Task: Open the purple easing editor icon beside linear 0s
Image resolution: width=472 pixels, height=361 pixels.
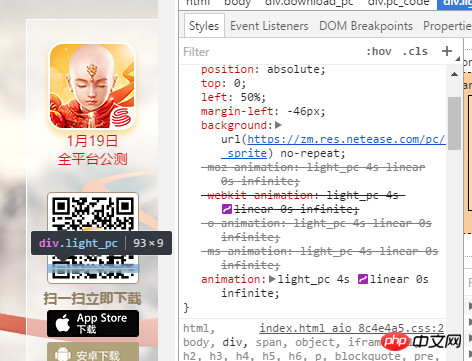Action: coord(363,279)
